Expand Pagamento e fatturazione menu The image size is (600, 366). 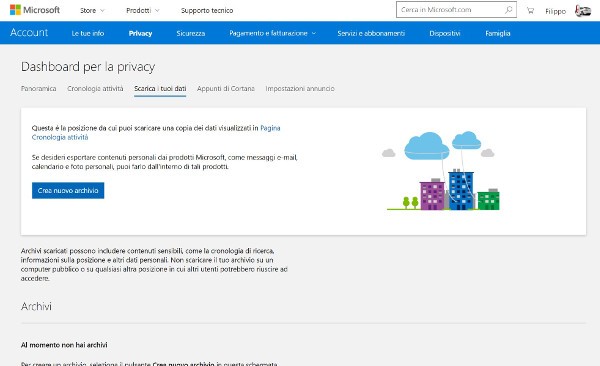(272, 33)
